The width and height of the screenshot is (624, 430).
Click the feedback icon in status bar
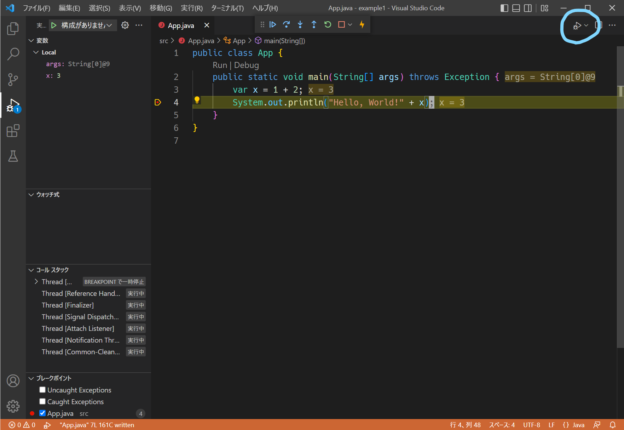tap(597, 425)
